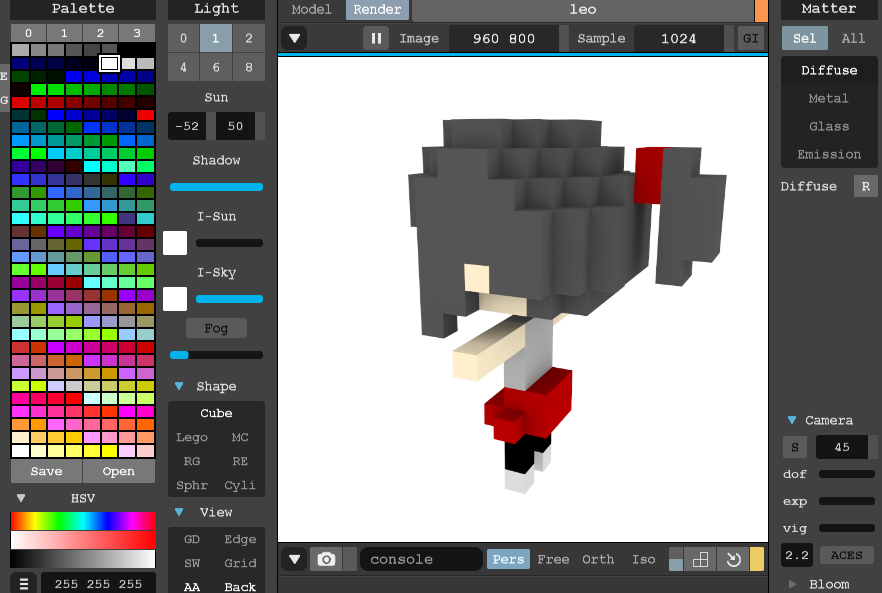Collapse the HSV section
This screenshot has width=882, height=593.
[21, 498]
